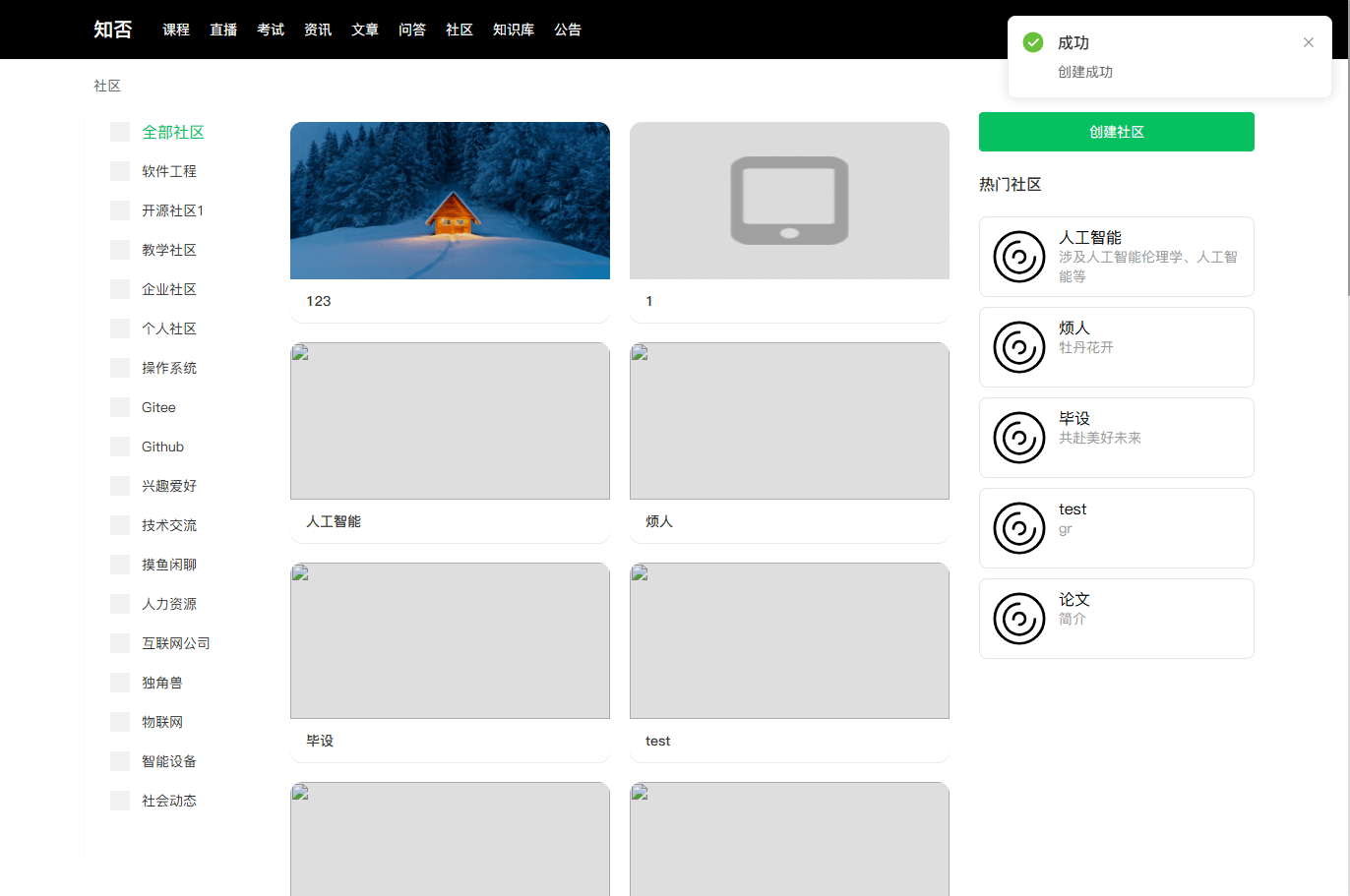Click the test hot community spiral icon
1350x896 pixels.
[1018, 528]
